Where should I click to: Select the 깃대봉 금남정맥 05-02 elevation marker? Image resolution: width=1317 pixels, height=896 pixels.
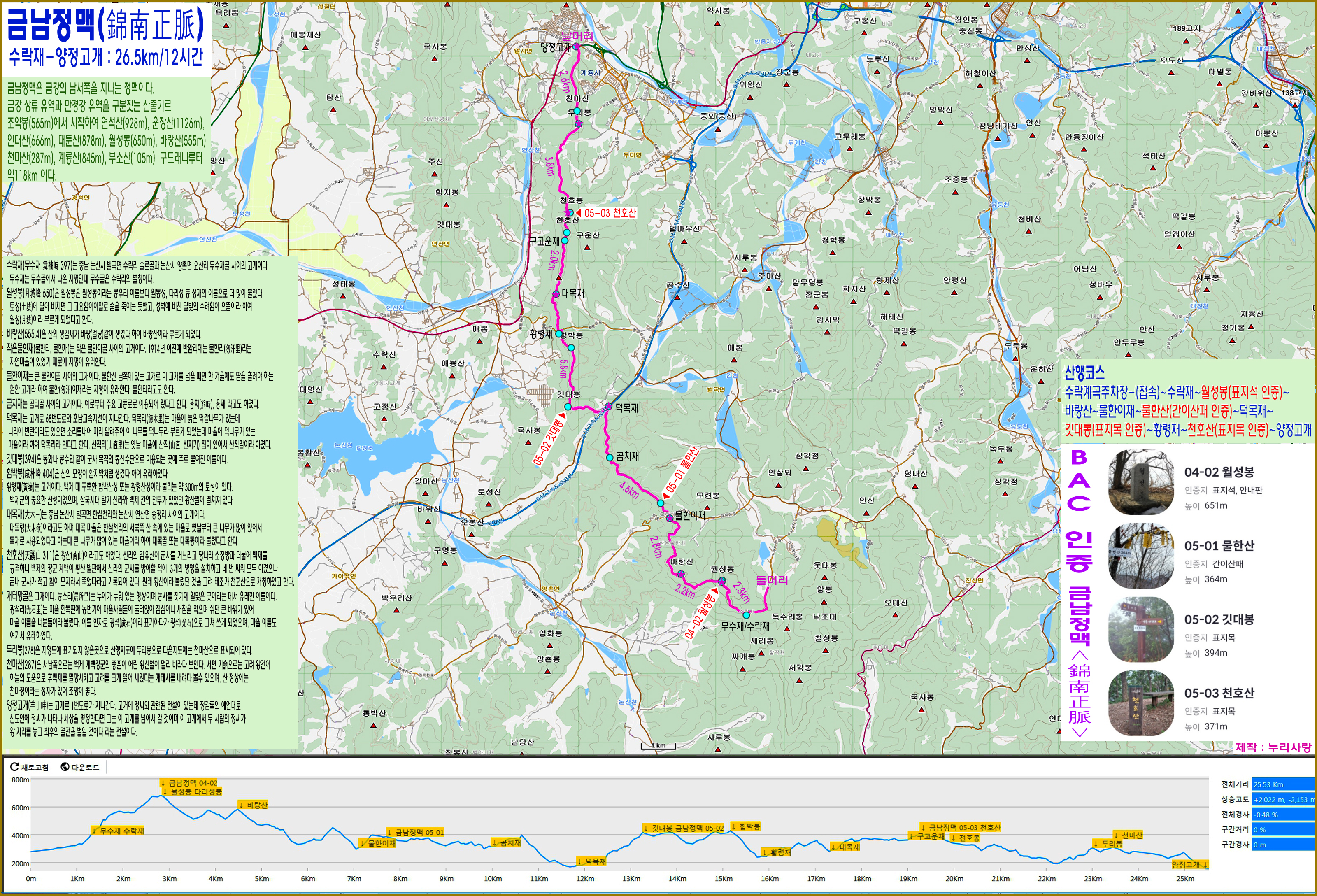684,828
